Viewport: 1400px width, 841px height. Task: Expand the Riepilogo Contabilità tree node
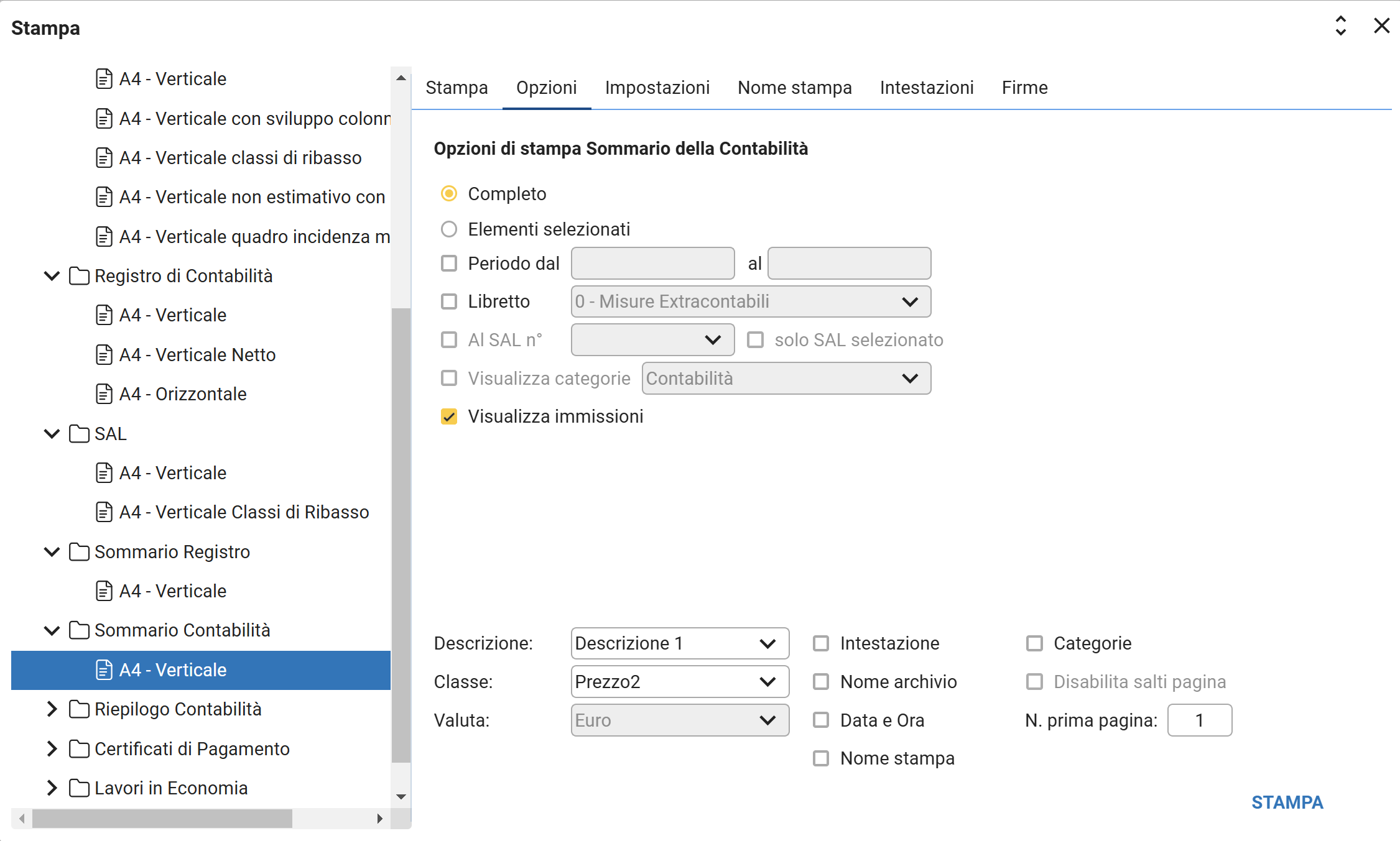tap(52, 709)
